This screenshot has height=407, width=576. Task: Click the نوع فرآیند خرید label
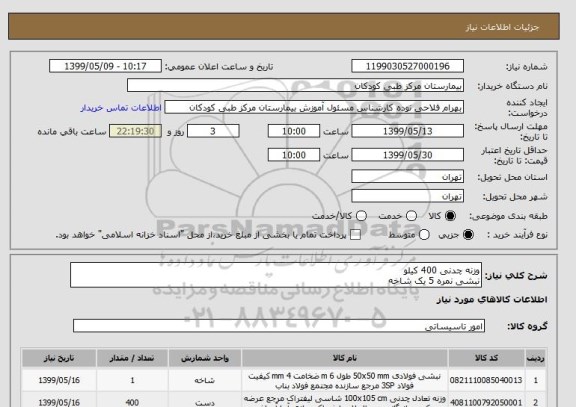click(x=517, y=235)
